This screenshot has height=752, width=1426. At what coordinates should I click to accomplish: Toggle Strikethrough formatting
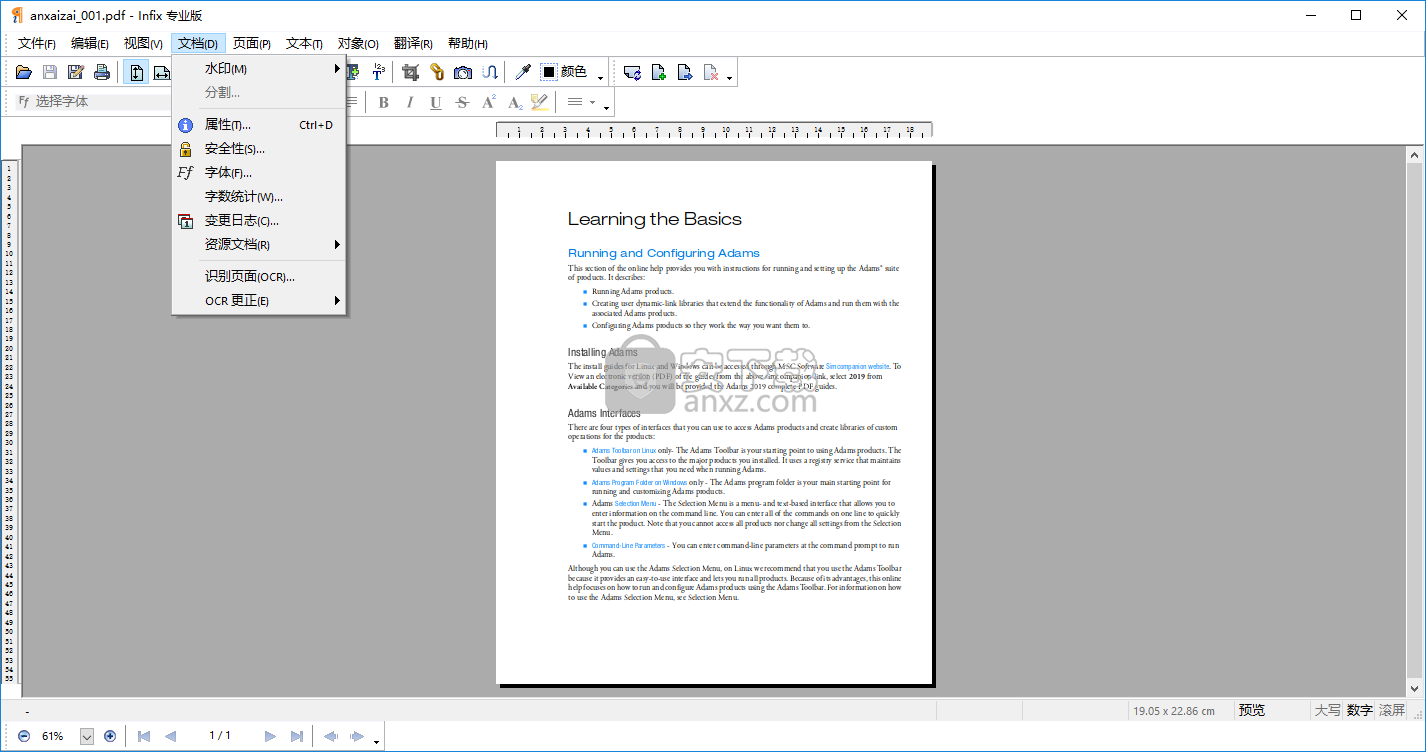click(x=462, y=102)
